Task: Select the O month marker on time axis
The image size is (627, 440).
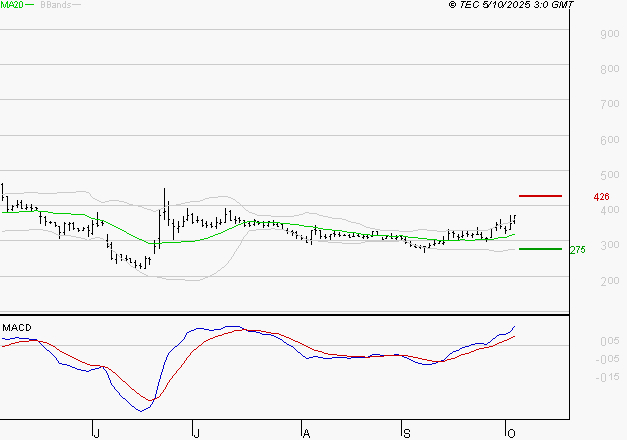Action: (510, 432)
